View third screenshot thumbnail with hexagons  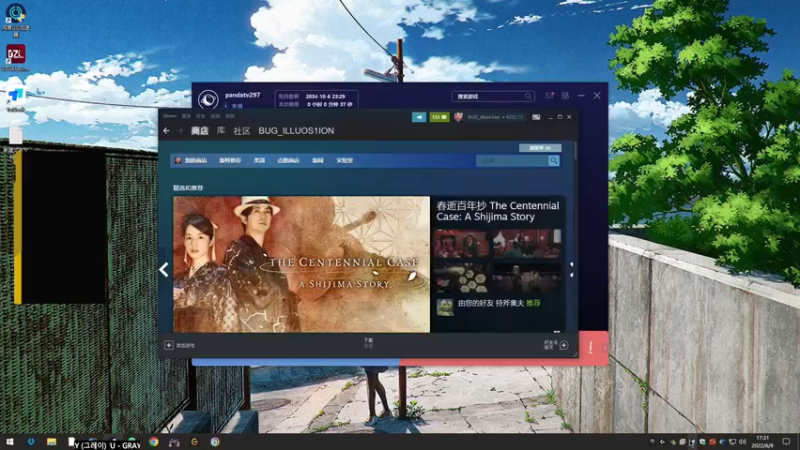(x=462, y=278)
